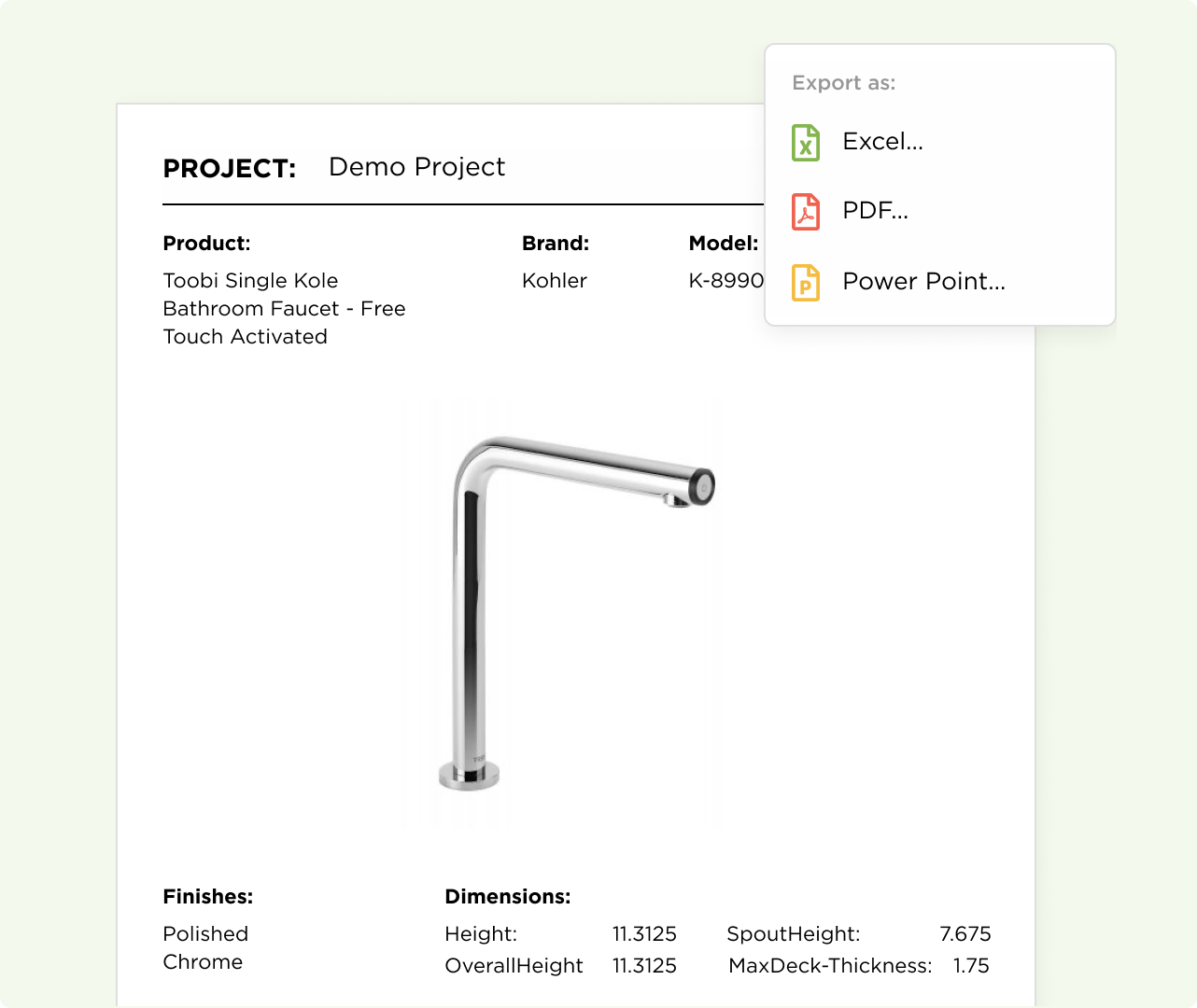The image size is (1197, 1008).
Task: Click the K-8990 model number
Action: (726, 281)
